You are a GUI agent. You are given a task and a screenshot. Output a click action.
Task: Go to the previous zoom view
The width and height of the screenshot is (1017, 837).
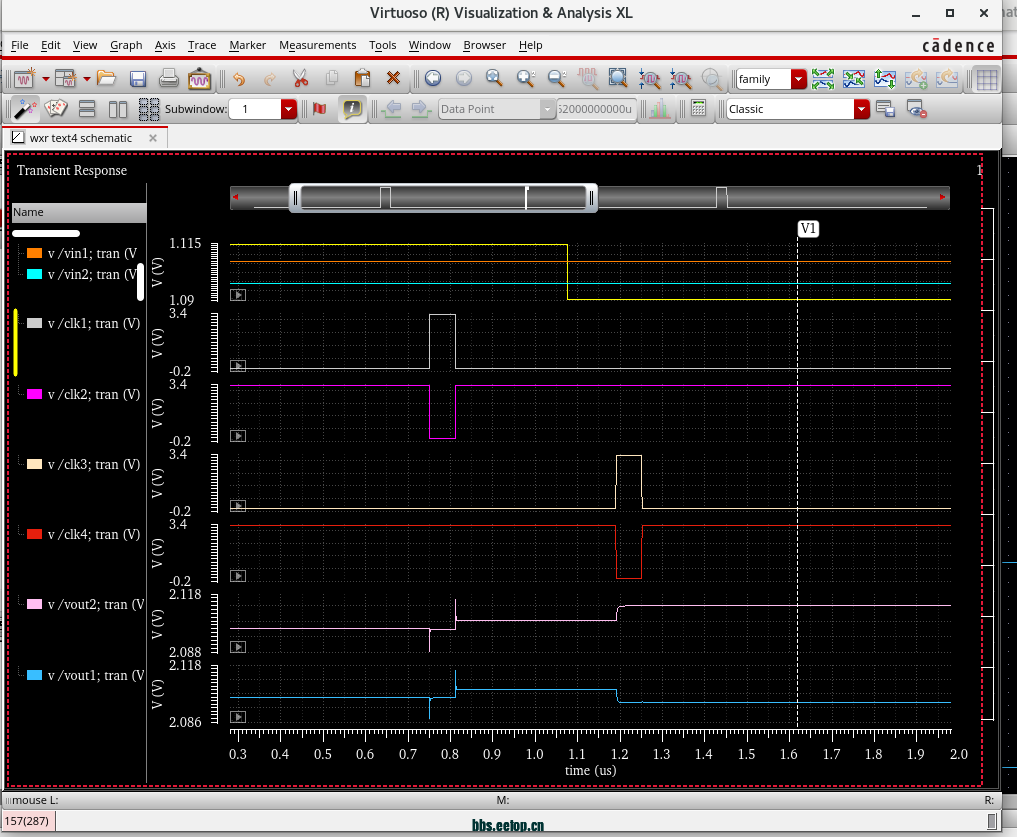433,79
